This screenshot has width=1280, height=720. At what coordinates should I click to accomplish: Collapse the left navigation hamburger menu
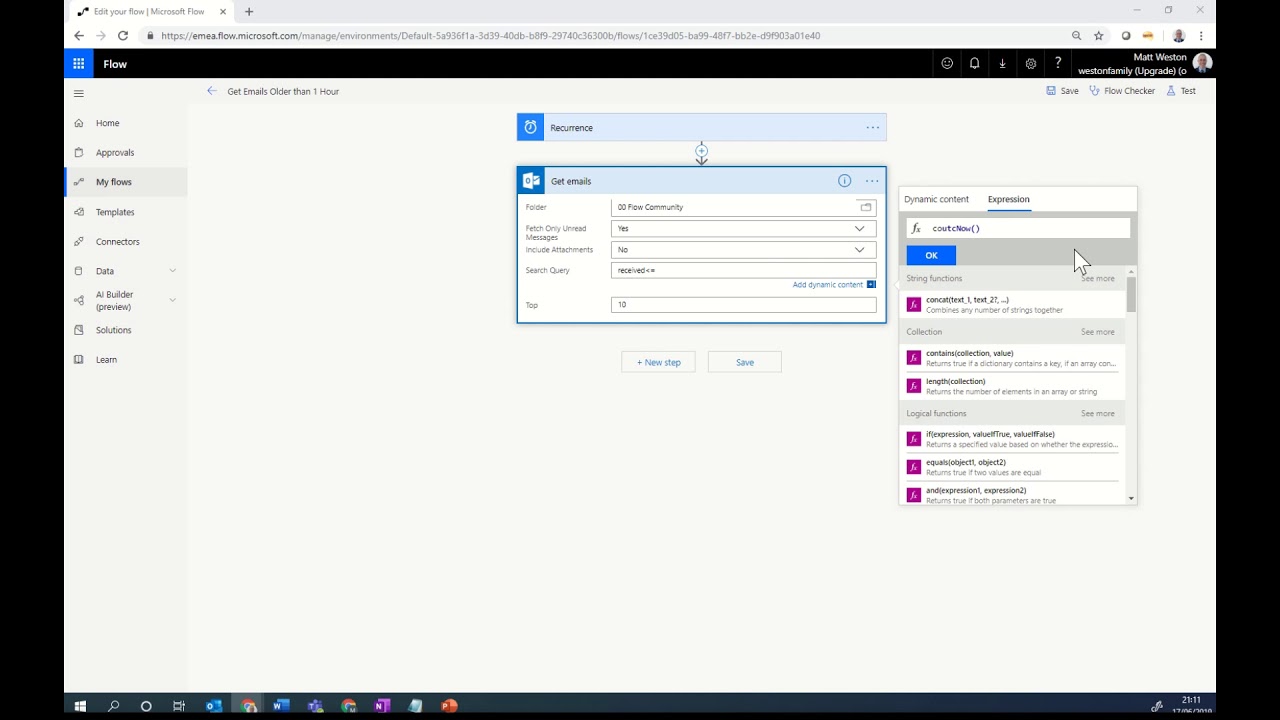[x=79, y=93]
